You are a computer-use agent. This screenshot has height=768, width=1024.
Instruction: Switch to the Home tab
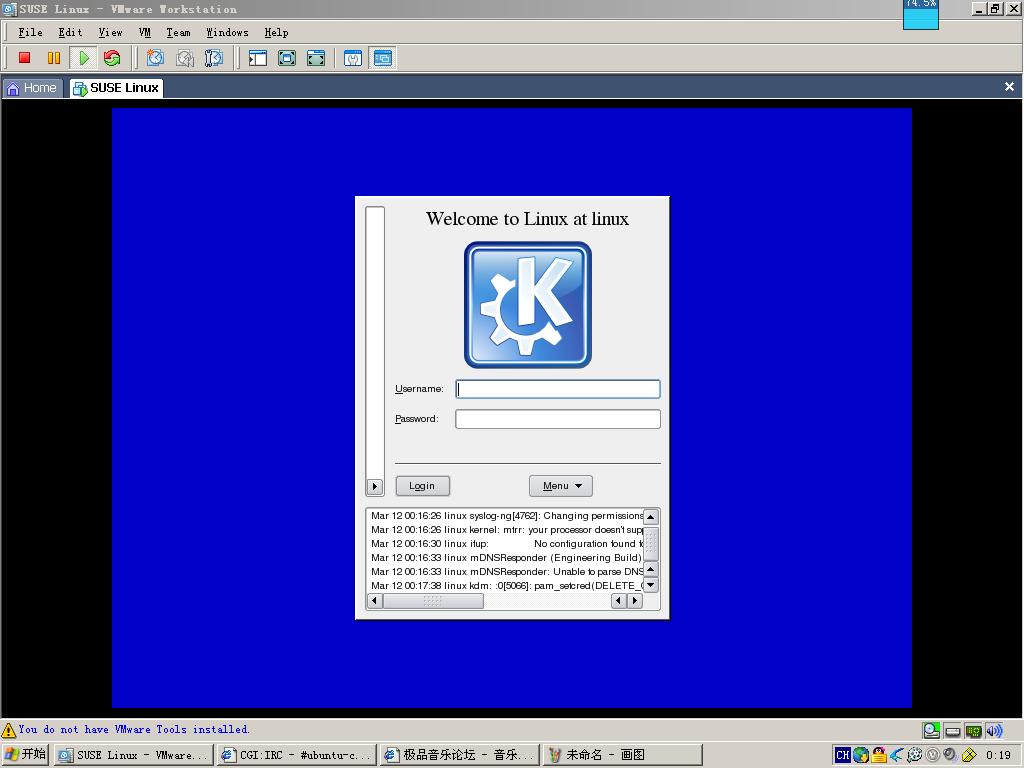31,88
